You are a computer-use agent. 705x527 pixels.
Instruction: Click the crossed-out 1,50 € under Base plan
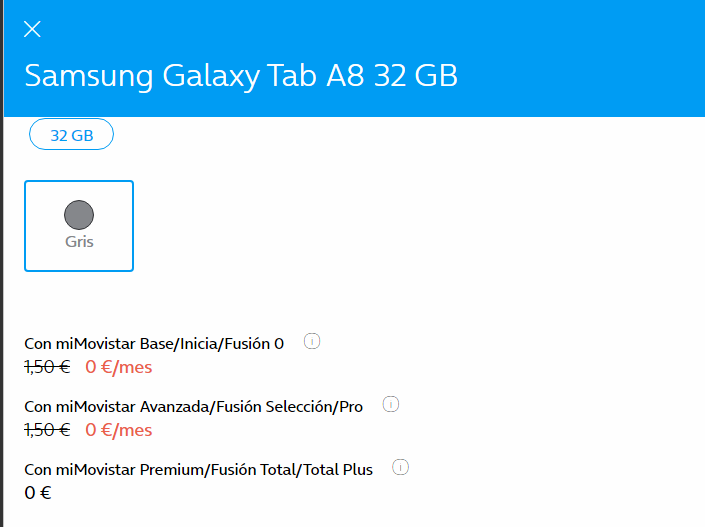[47, 367]
